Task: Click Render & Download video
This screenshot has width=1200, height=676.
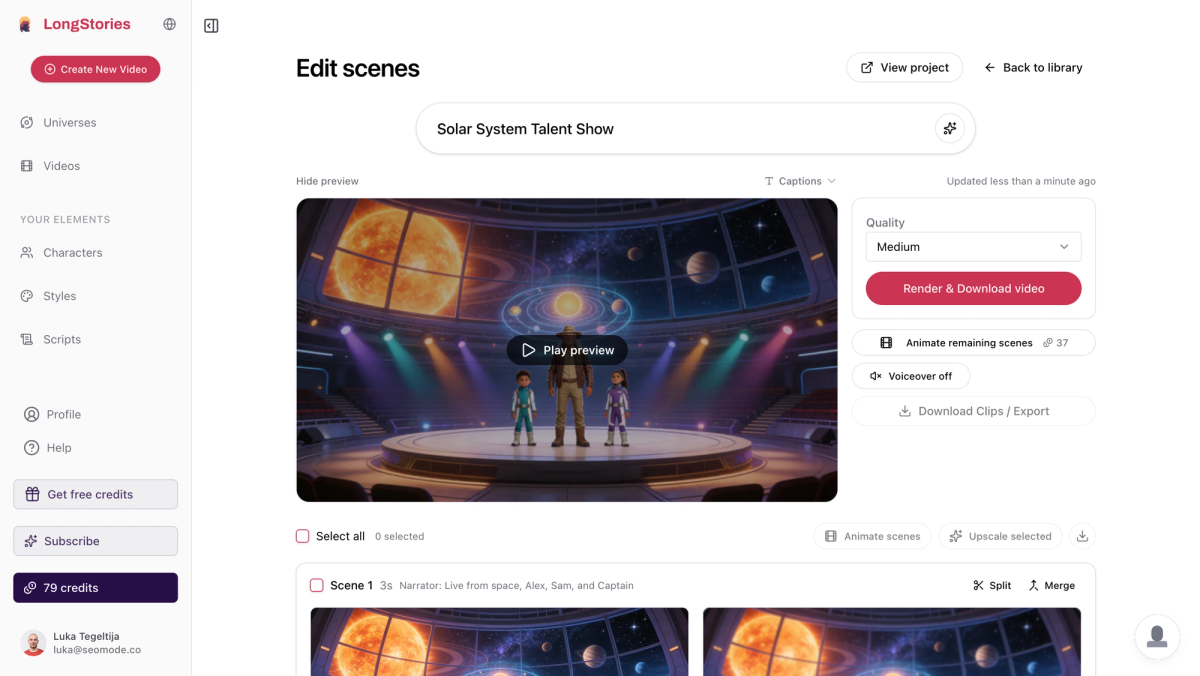Action: [x=973, y=288]
